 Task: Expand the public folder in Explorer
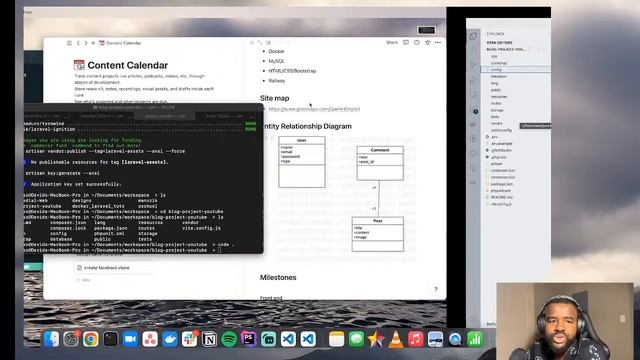[x=496, y=90]
